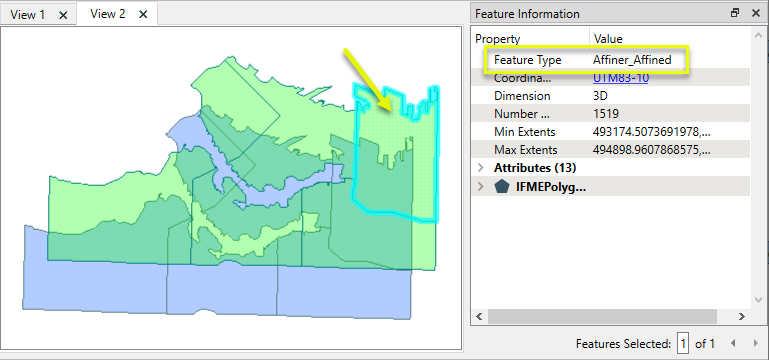Open the UTM83-10 coordinate system link

(x=620, y=78)
